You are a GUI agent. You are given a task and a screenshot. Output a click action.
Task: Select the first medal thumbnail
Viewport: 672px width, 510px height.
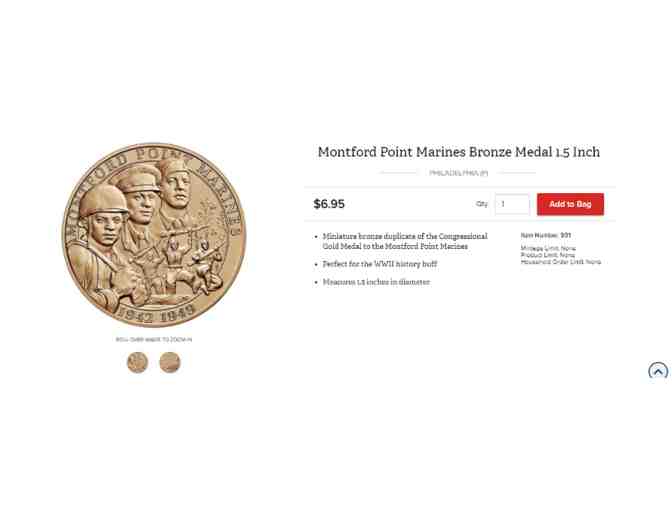click(138, 363)
